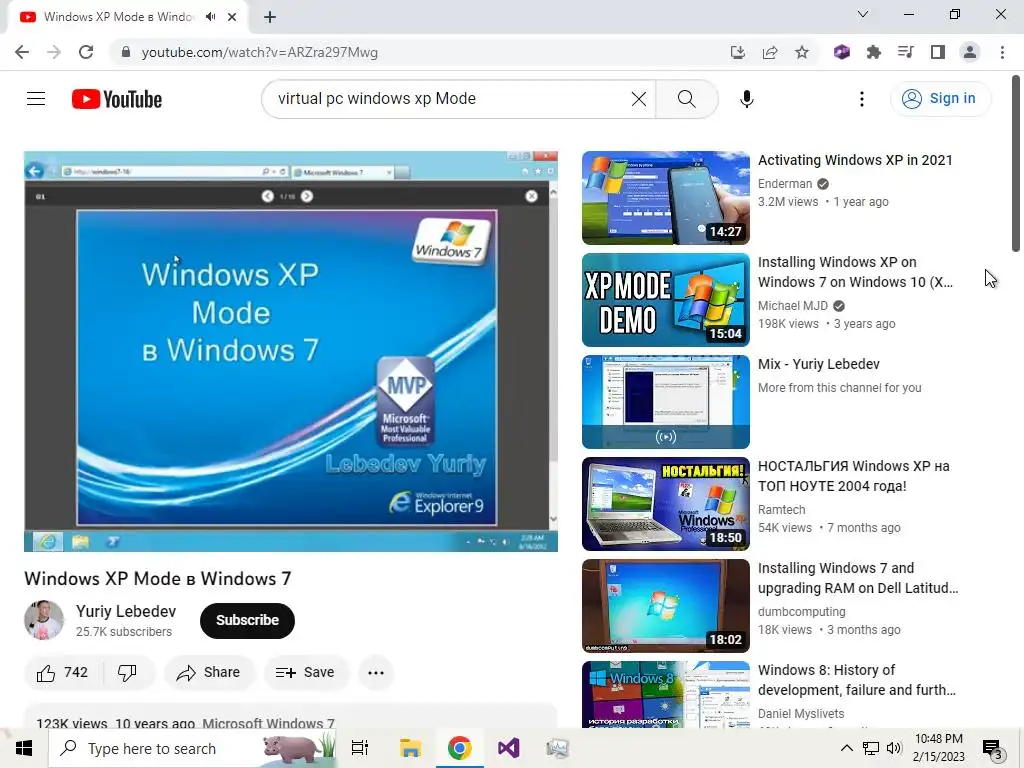Reload the current page
1024x768 pixels.
pyautogui.click(x=86, y=52)
